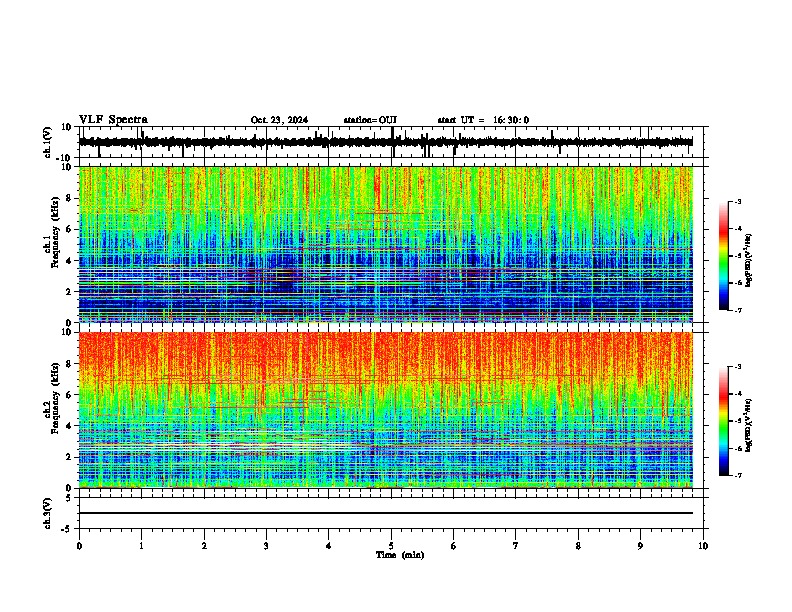Click the "ch.3(V)" axis label
Screen dimensions: 792x612
[48, 514]
